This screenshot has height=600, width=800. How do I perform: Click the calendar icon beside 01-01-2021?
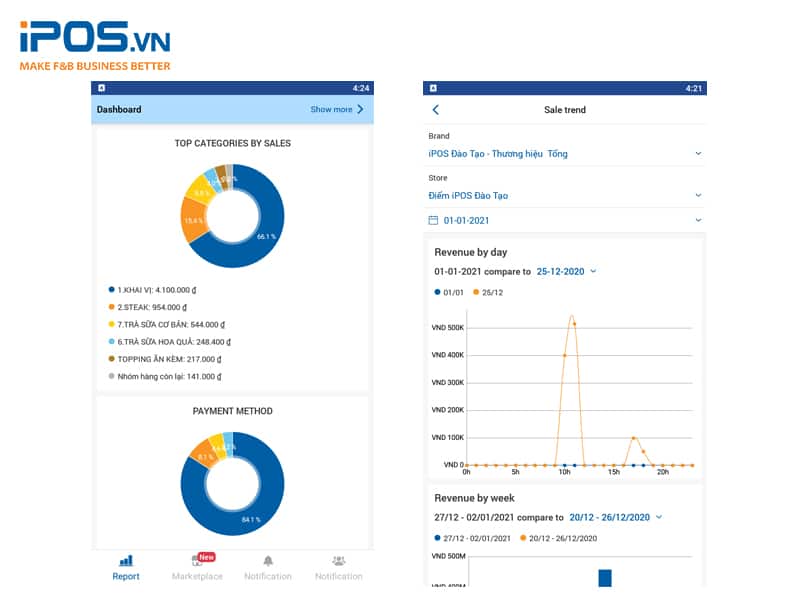click(433, 220)
